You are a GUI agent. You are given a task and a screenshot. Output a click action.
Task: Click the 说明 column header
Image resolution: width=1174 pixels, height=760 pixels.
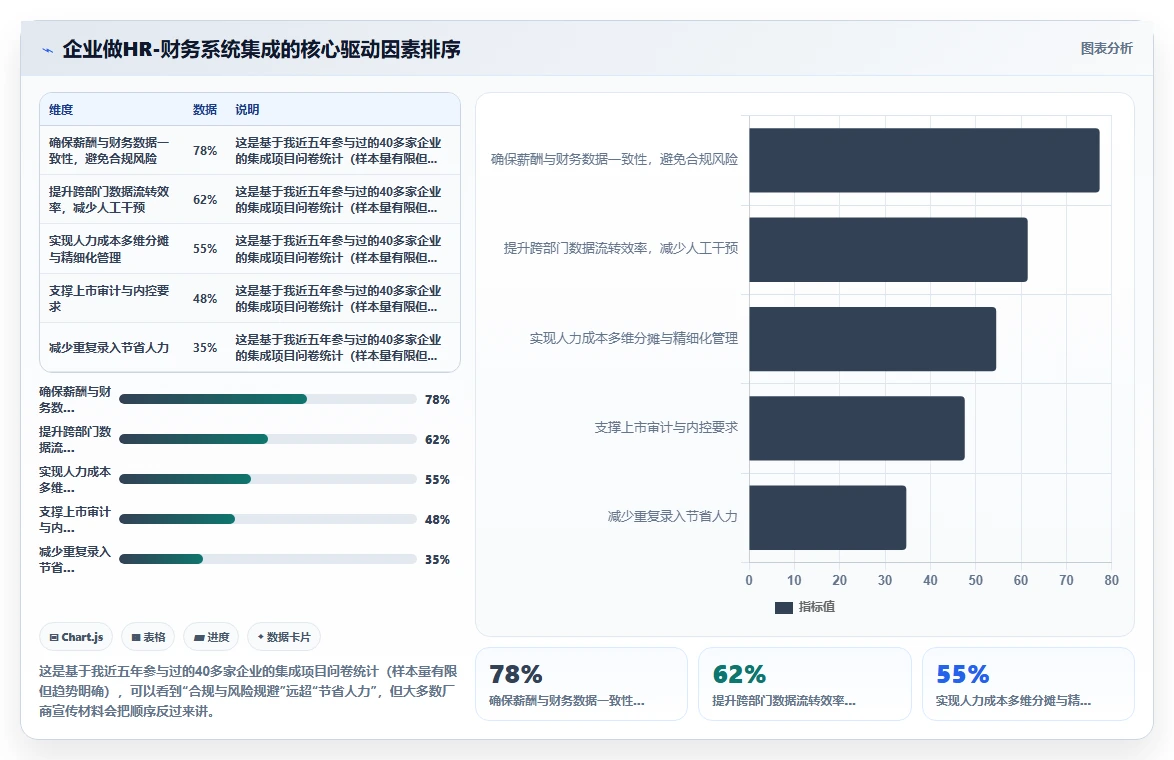[247, 109]
